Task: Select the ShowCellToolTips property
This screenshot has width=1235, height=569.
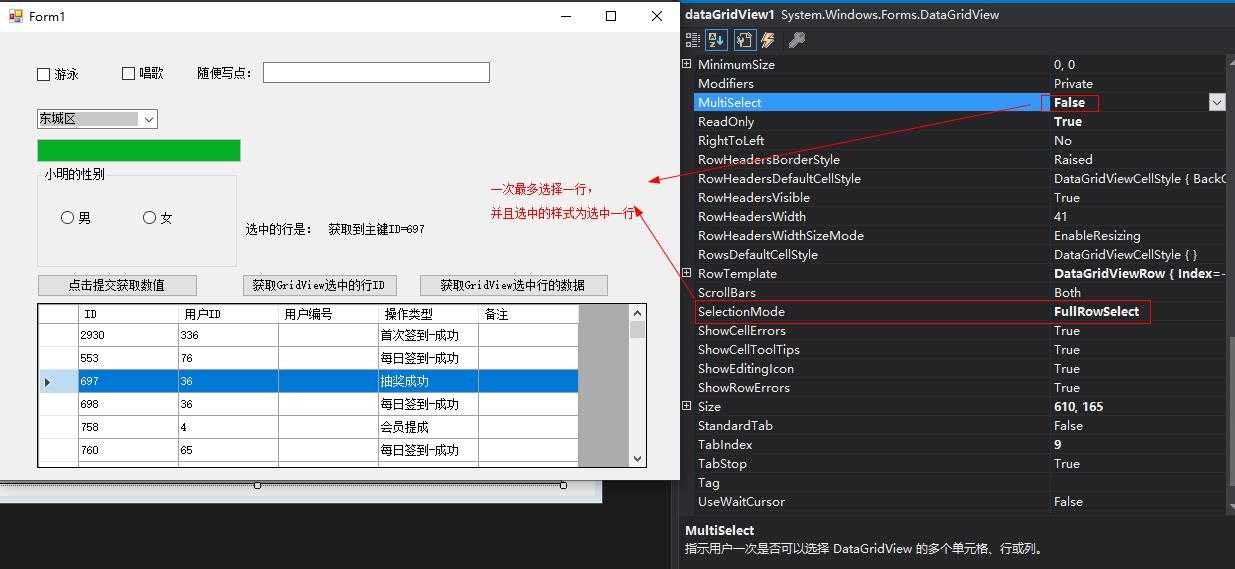Action: point(960,349)
